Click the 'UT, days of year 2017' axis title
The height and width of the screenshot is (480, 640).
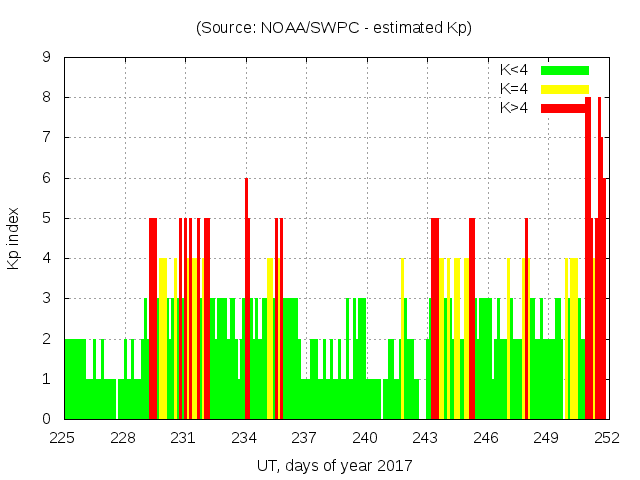point(334,465)
